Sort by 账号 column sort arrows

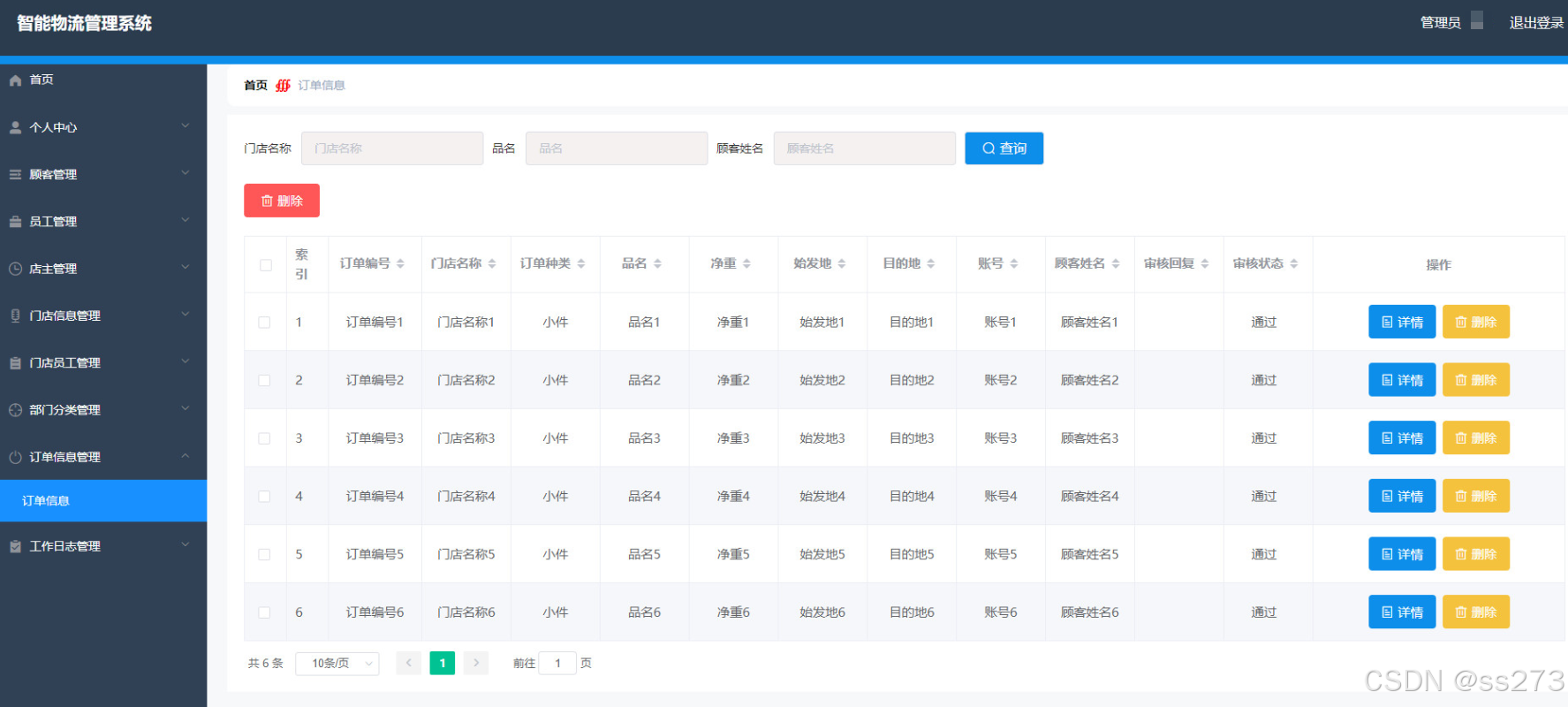coord(1014,263)
